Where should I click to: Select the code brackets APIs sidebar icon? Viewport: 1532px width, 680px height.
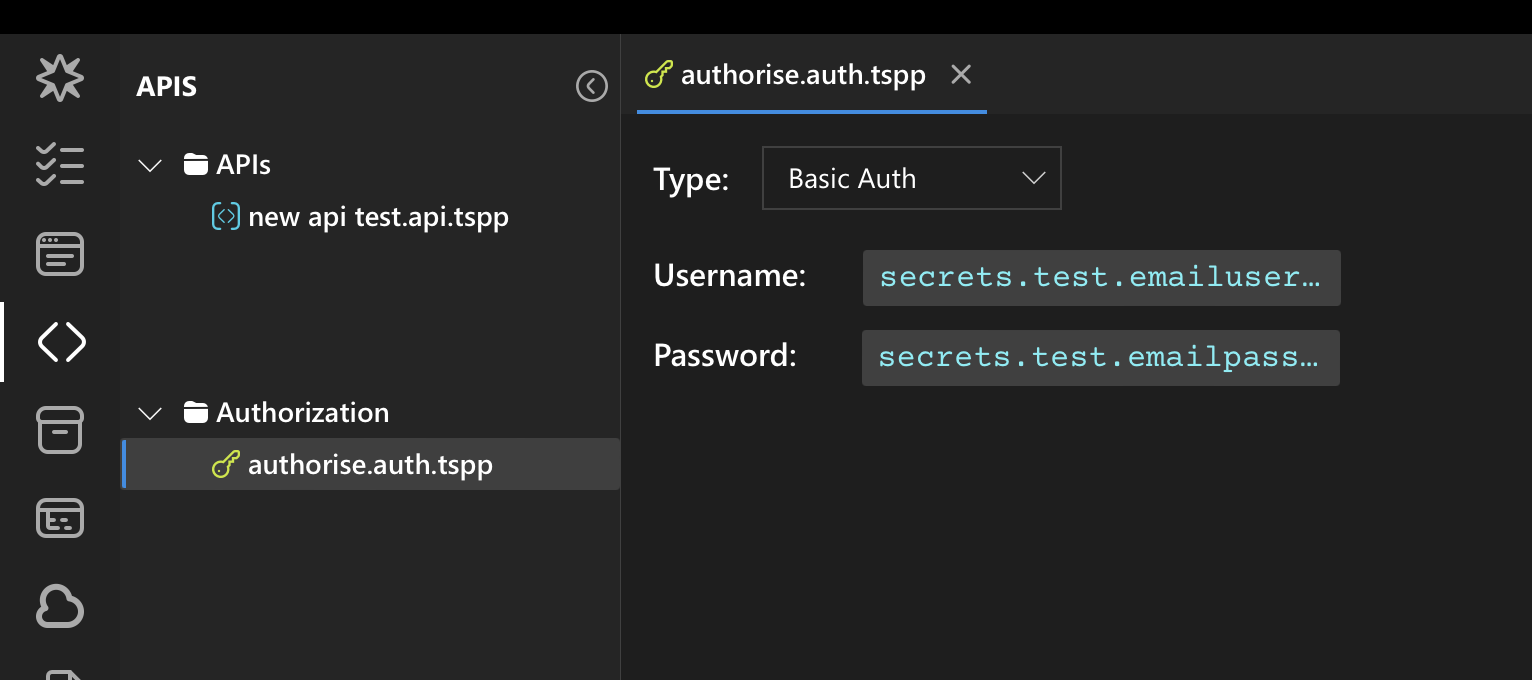click(x=61, y=343)
